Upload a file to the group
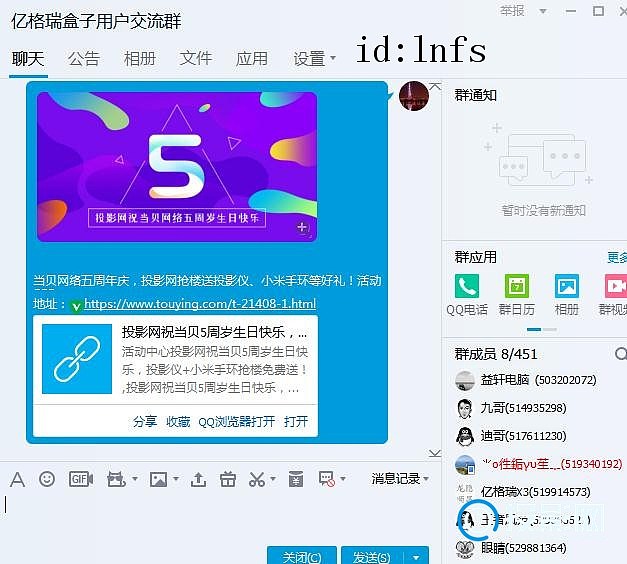The image size is (627, 564). pos(198,479)
